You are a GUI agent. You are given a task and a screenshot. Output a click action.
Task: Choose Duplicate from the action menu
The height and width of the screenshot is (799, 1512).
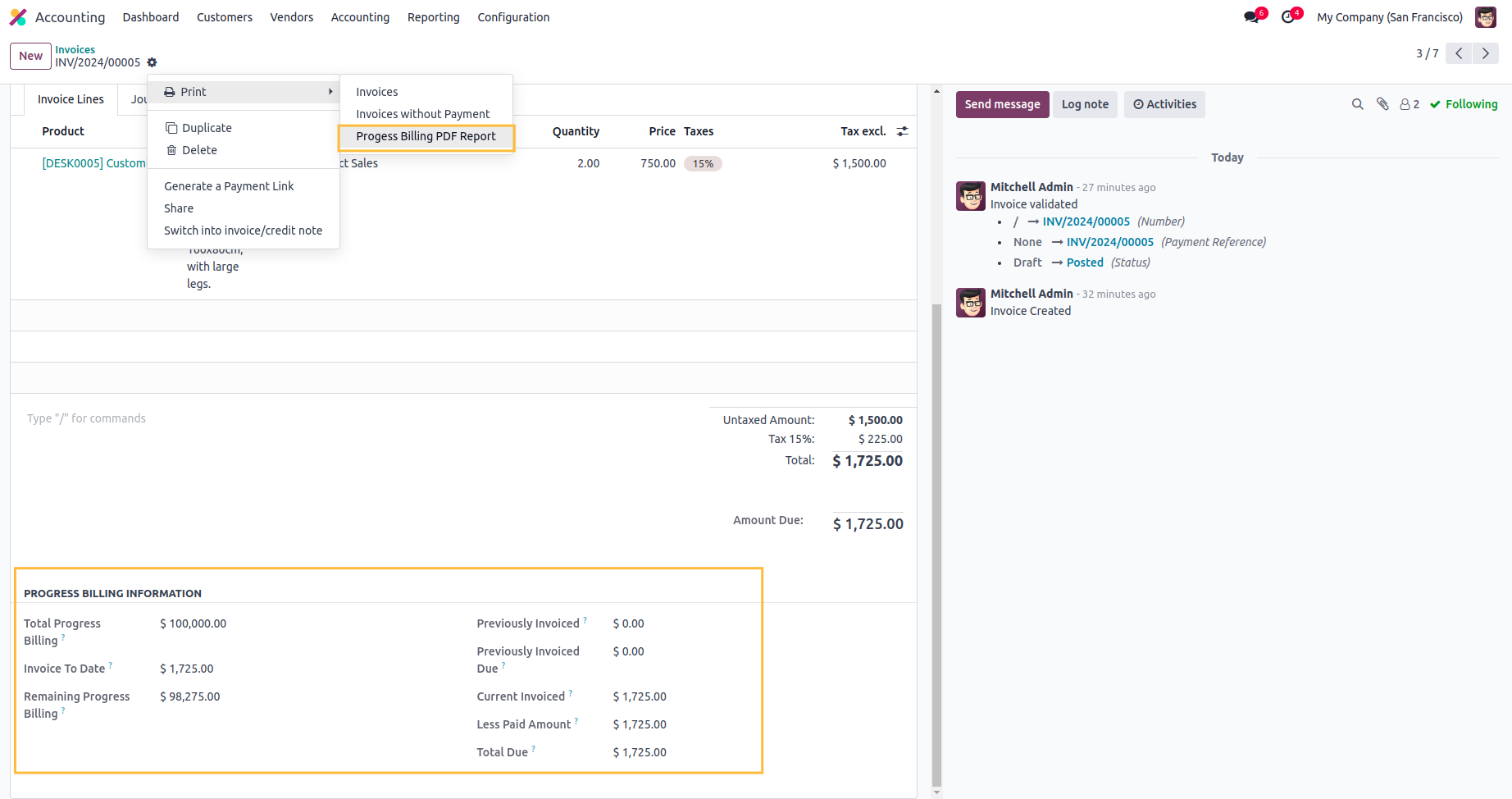click(207, 128)
